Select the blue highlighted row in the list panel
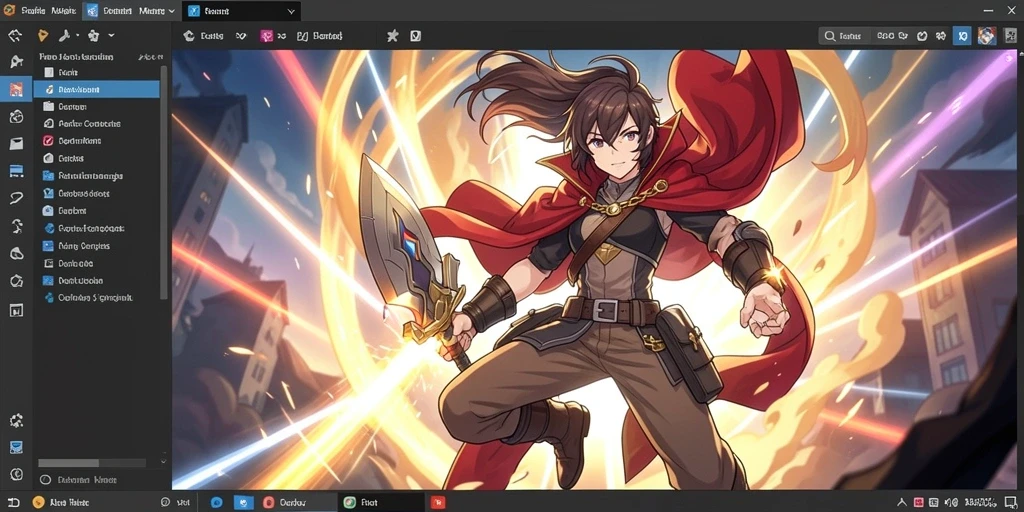Image resolution: width=1024 pixels, height=512 pixels. pyautogui.click(x=97, y=89)
